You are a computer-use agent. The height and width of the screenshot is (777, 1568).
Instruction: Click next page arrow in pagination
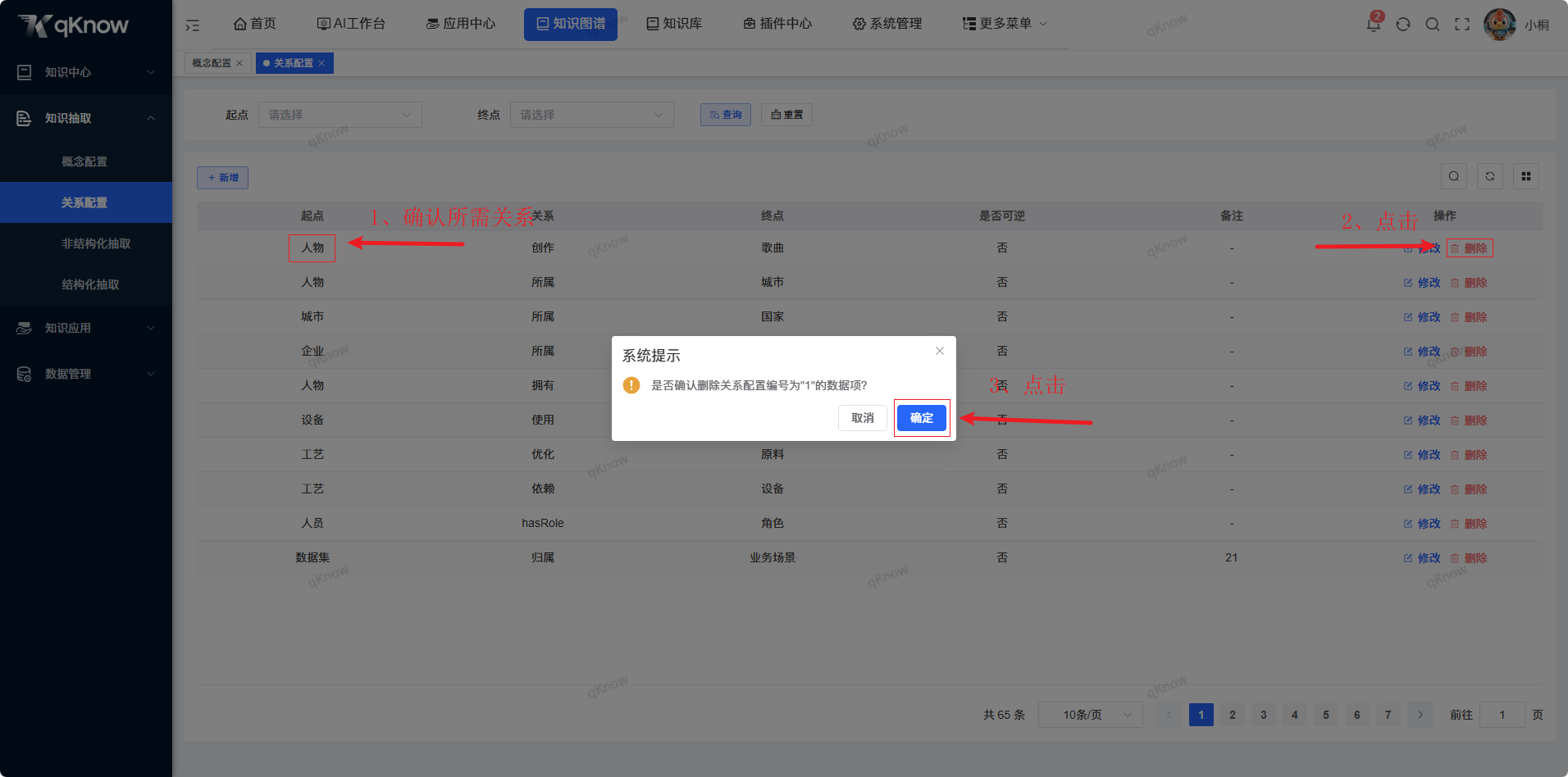coord(1420,715)
